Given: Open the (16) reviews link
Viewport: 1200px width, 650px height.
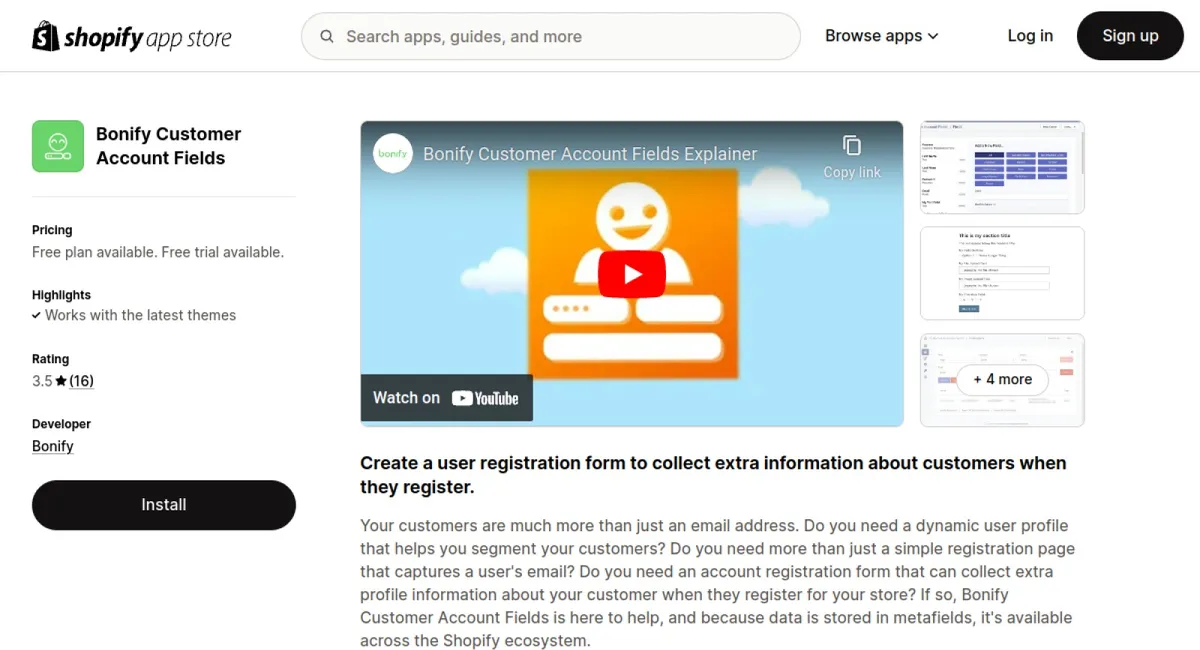Looking at the screenshot, I should click(x=81, y=381).
